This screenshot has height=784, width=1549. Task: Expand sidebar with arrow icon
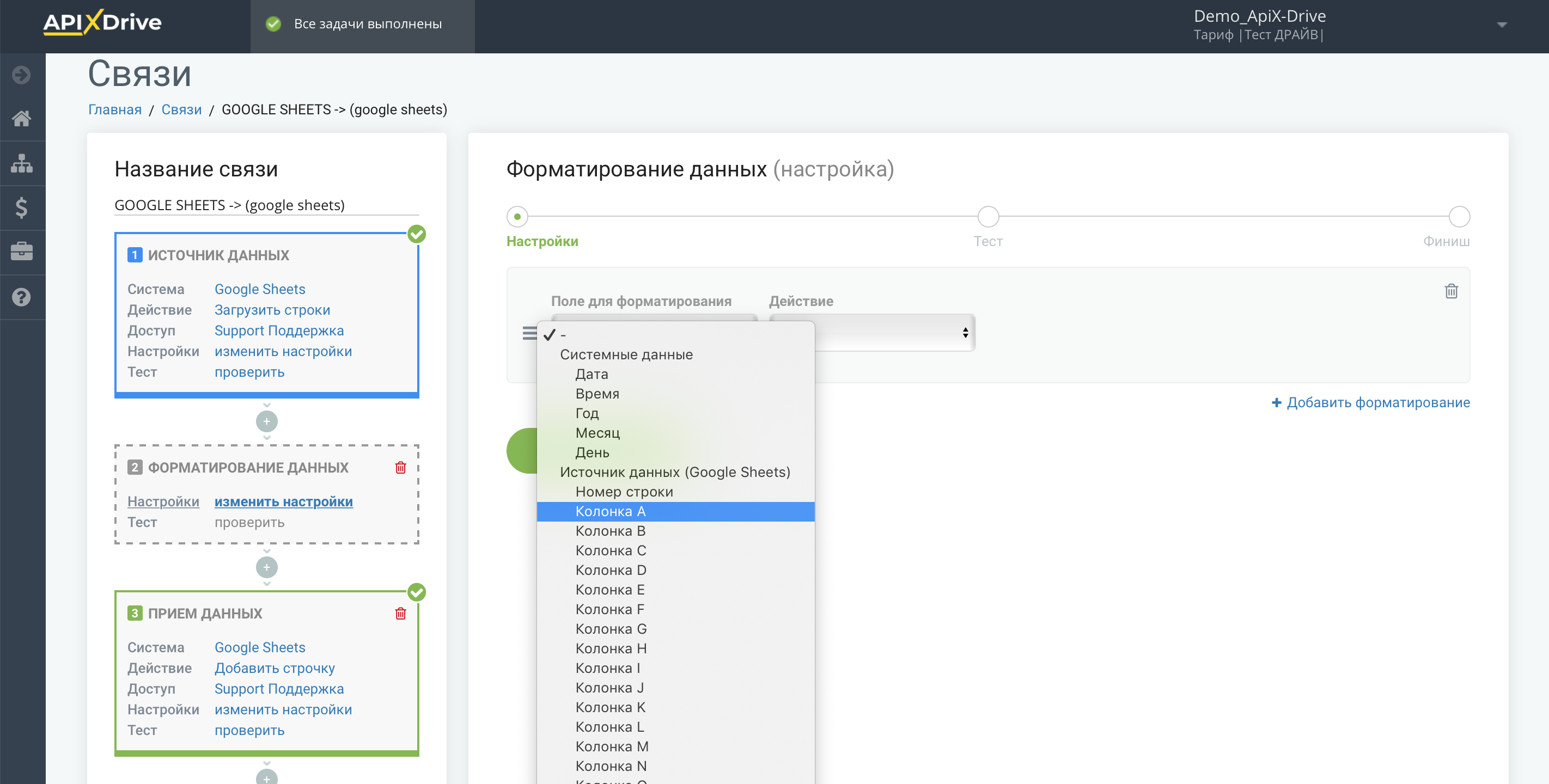pyautogui.click(x=22, y=75)
